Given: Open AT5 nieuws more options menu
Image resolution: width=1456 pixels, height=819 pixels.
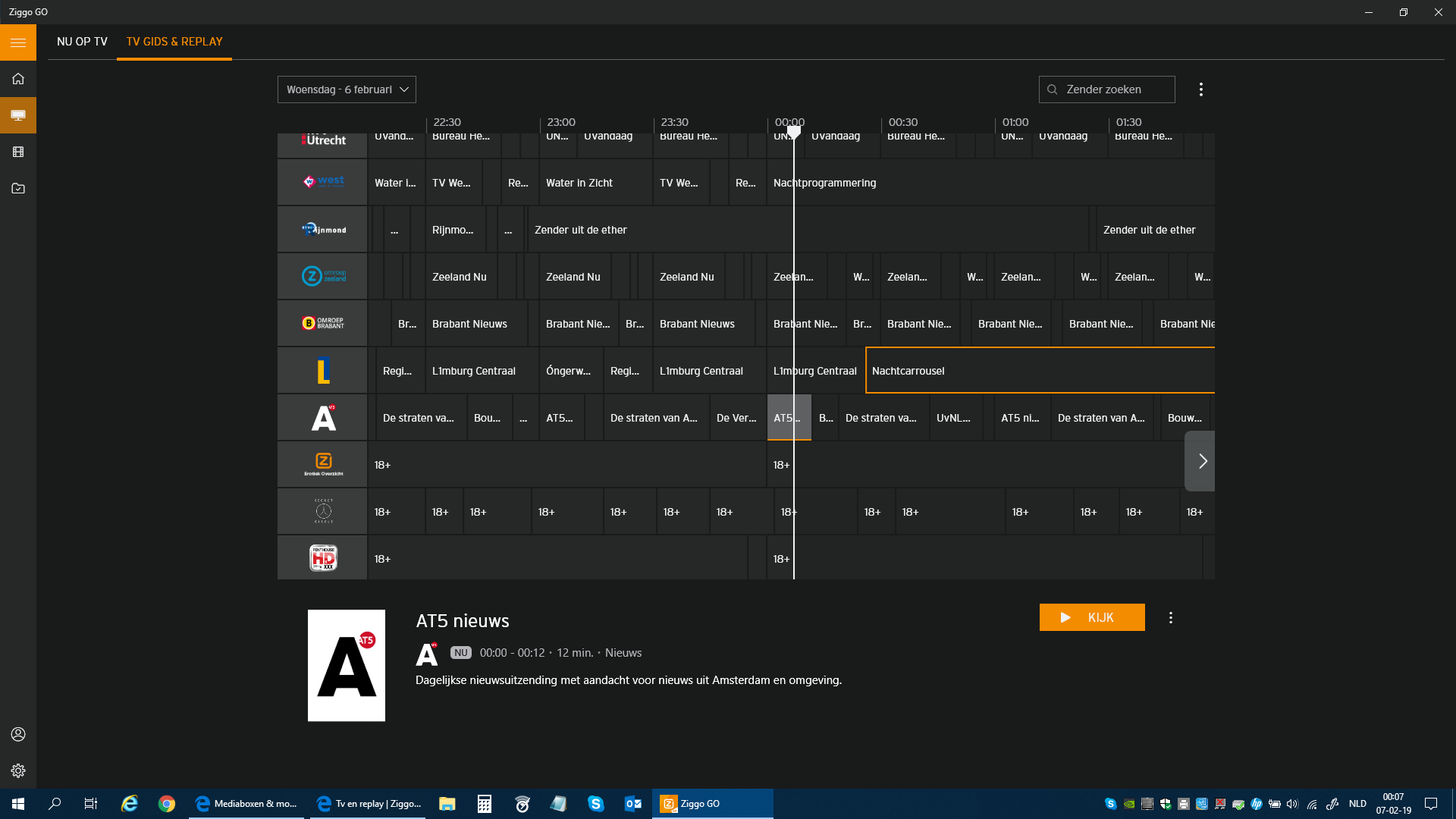Looking at the screenshot, I should [x=1170, y=617].
